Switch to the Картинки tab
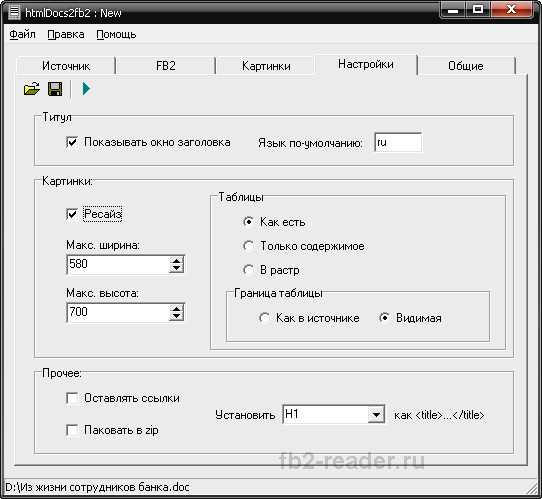 click(266, 66)
